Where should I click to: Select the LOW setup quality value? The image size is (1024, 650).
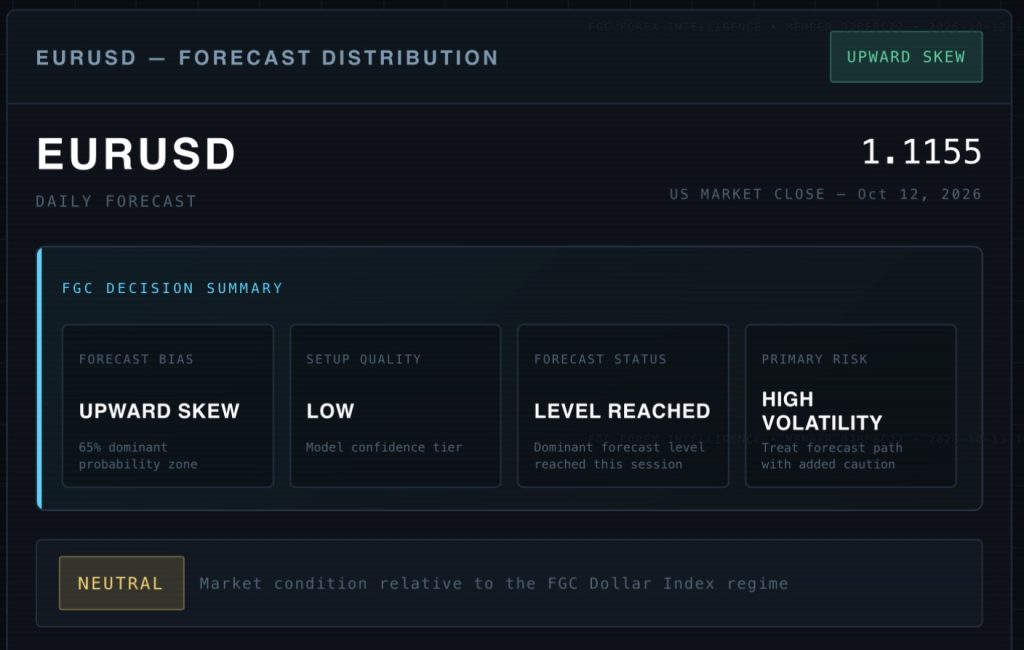pyautogui.click(x=330, y=411)
